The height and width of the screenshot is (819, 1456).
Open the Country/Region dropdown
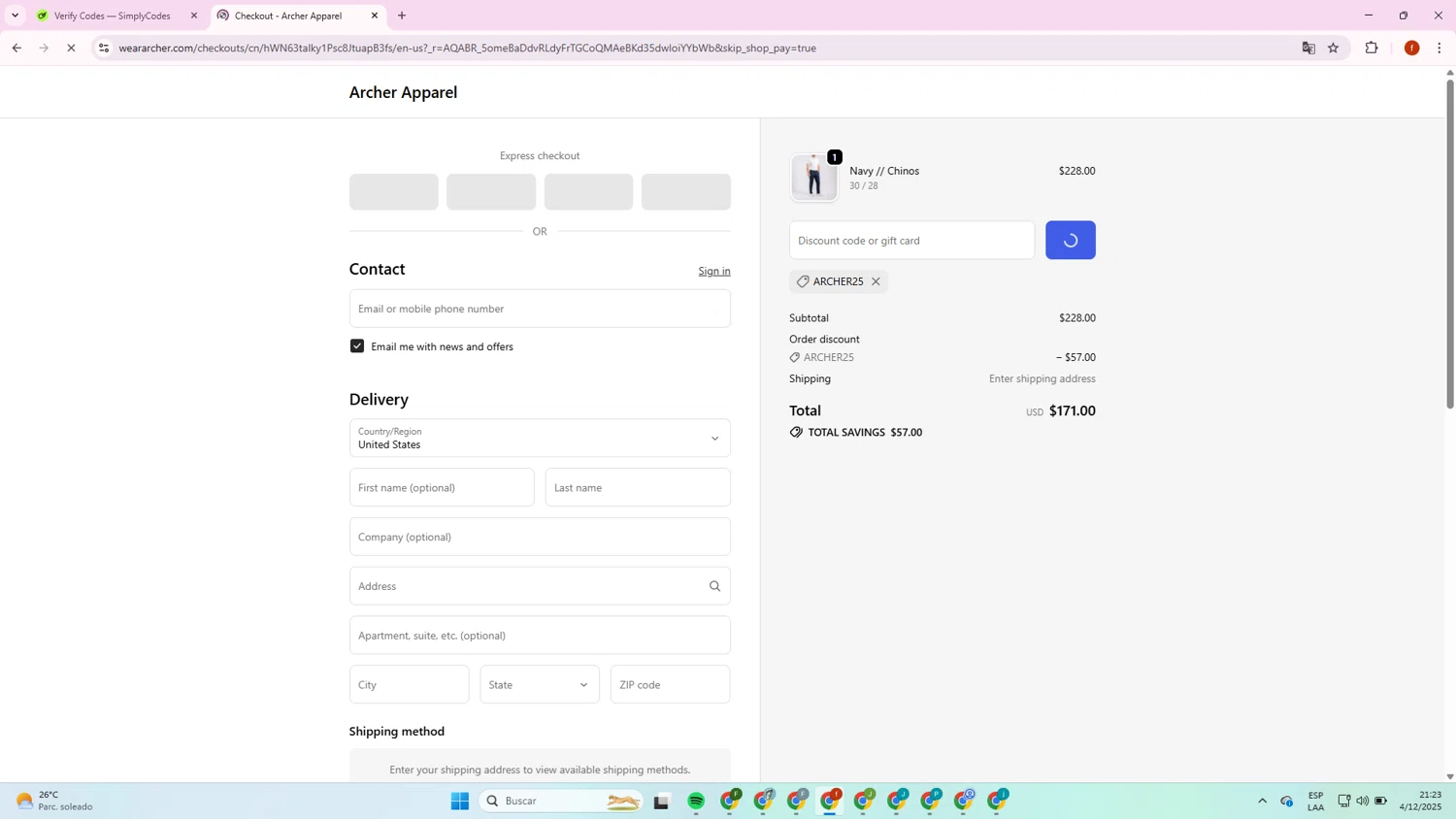pyautogui.click(x=540, y=438)
